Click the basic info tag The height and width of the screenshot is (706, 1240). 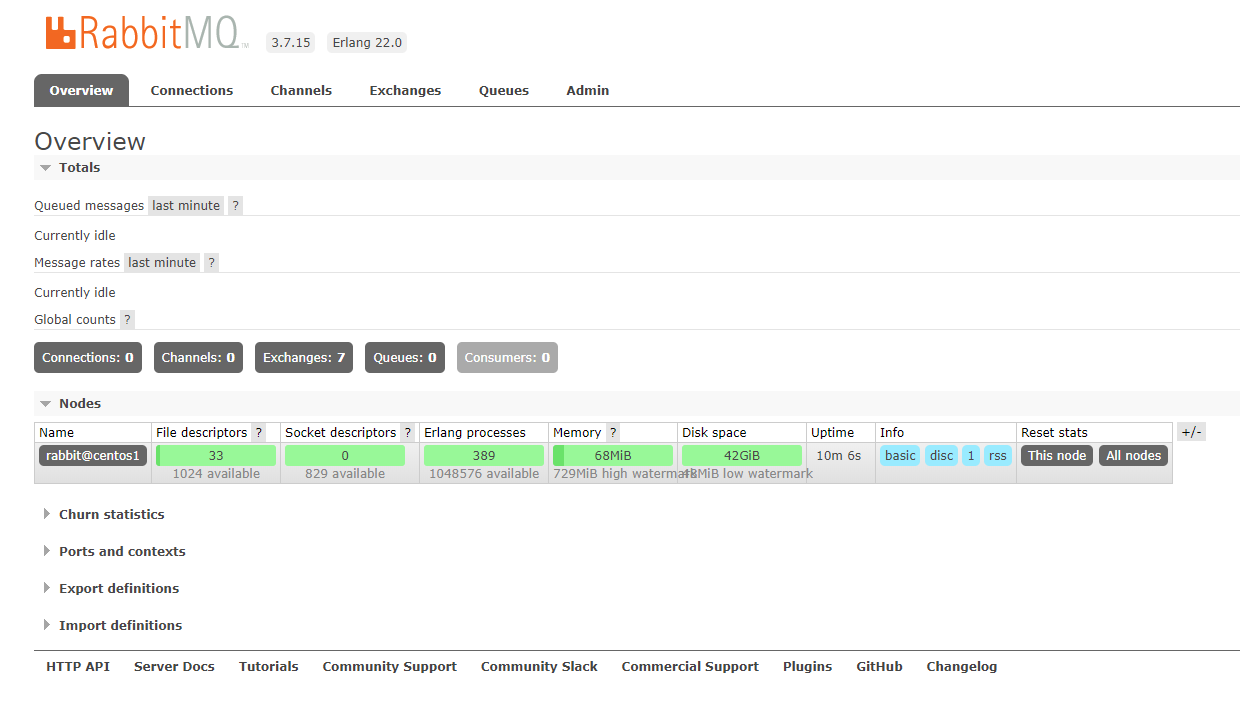click(x=900, y=455)
